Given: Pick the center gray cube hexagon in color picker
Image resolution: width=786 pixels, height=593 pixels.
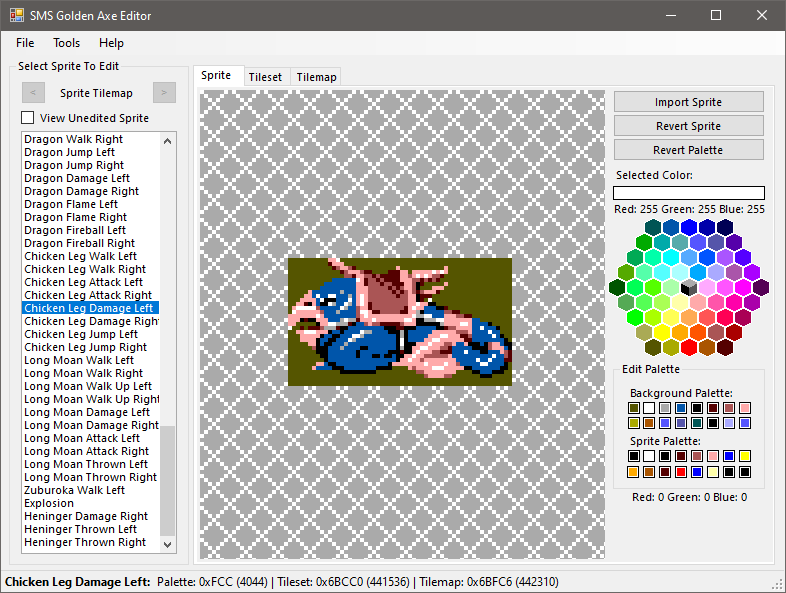Looking at the screenshot, I should [x=689, y=287].
